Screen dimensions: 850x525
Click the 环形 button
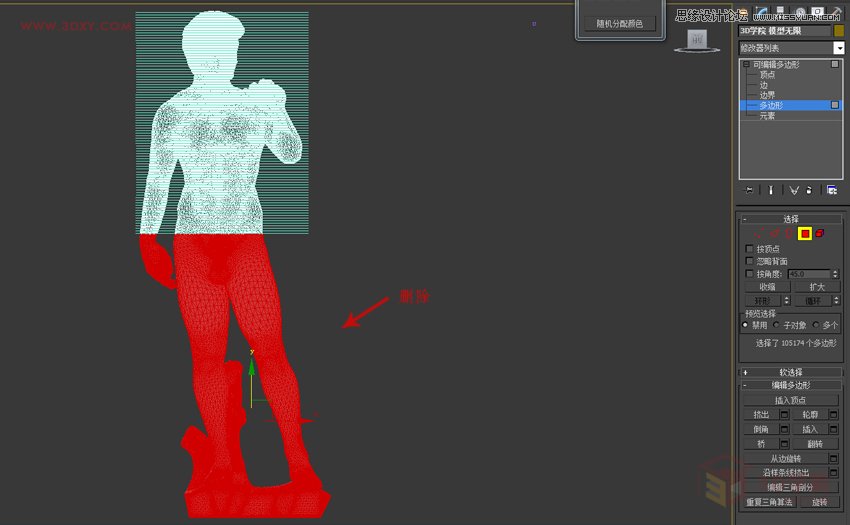pyautogui.click(x=763, y=300)
